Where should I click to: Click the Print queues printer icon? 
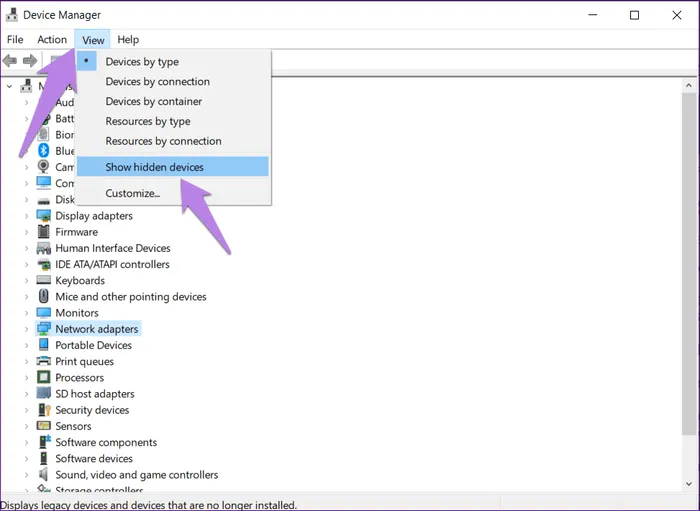44,362
